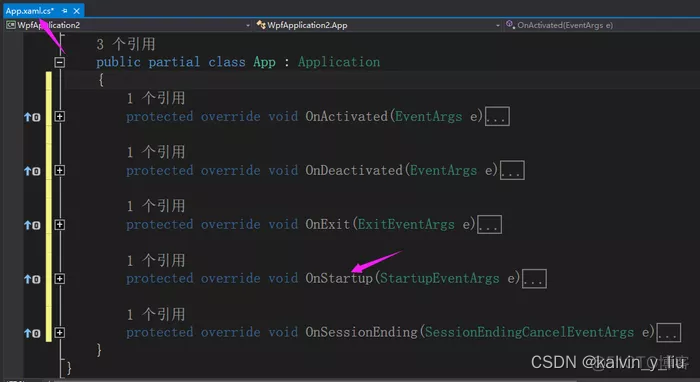
Task: Click the 'StartupEventArgs' type name
Action: coord(440,279)
